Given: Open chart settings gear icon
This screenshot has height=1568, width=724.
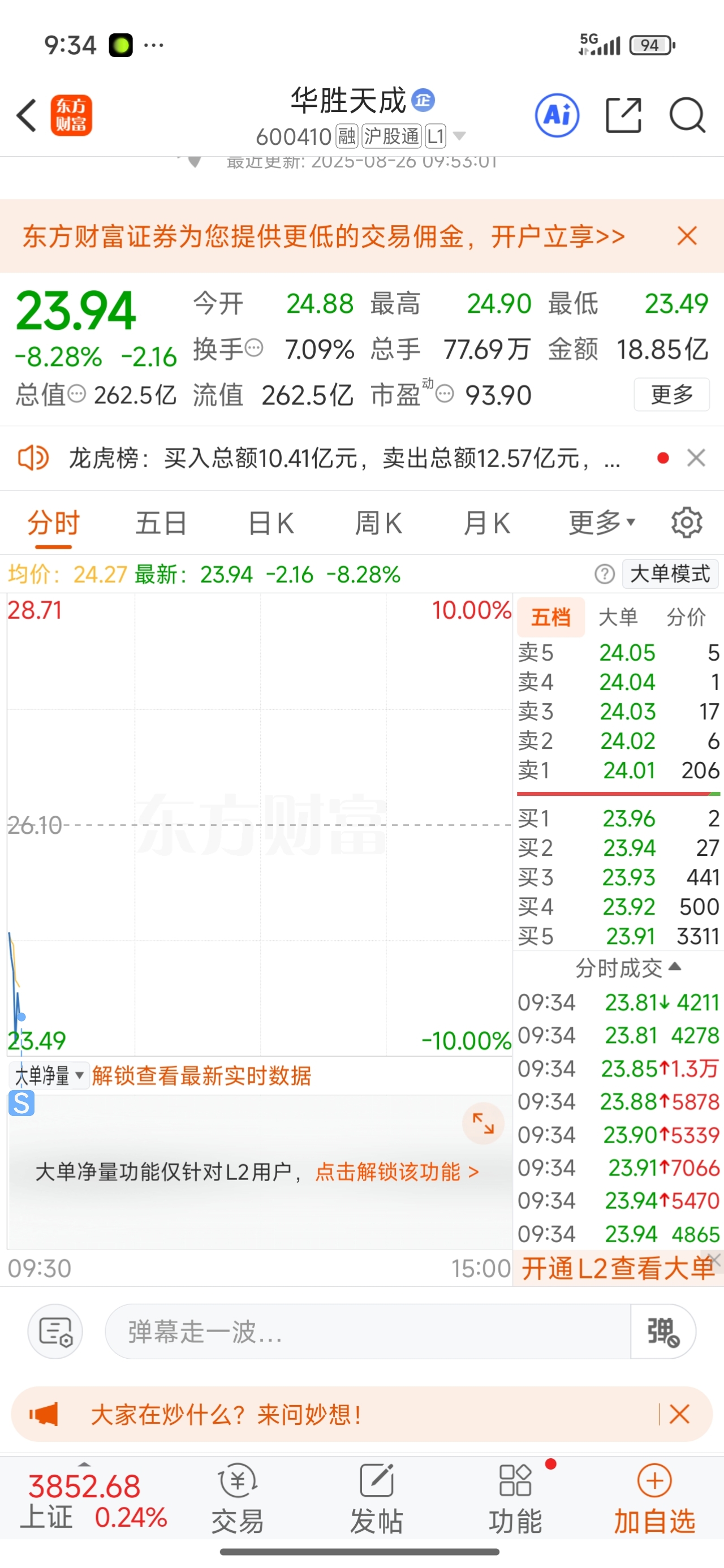Looking at the screenshot, I should [x=687, y=522].
